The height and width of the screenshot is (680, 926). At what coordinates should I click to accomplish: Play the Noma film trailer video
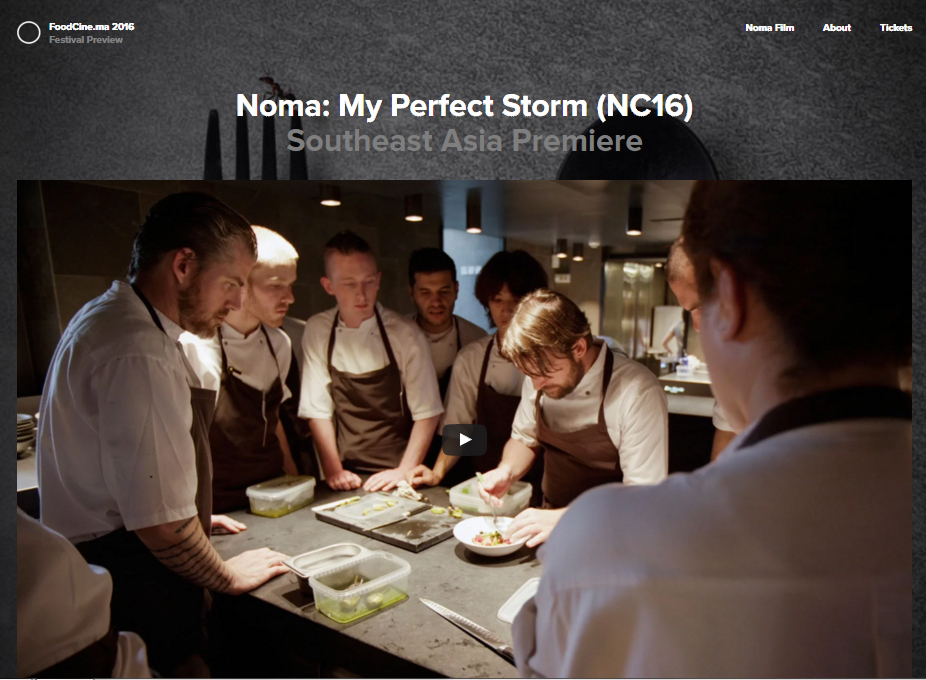click(465, 440)
